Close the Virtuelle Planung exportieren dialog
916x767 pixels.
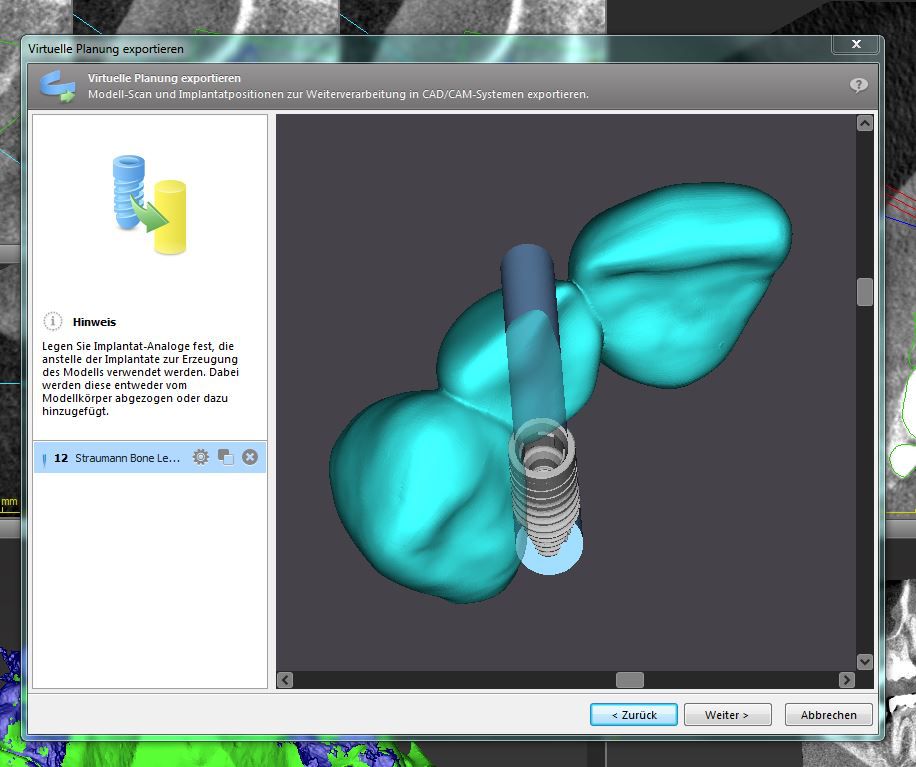[856, 44]
